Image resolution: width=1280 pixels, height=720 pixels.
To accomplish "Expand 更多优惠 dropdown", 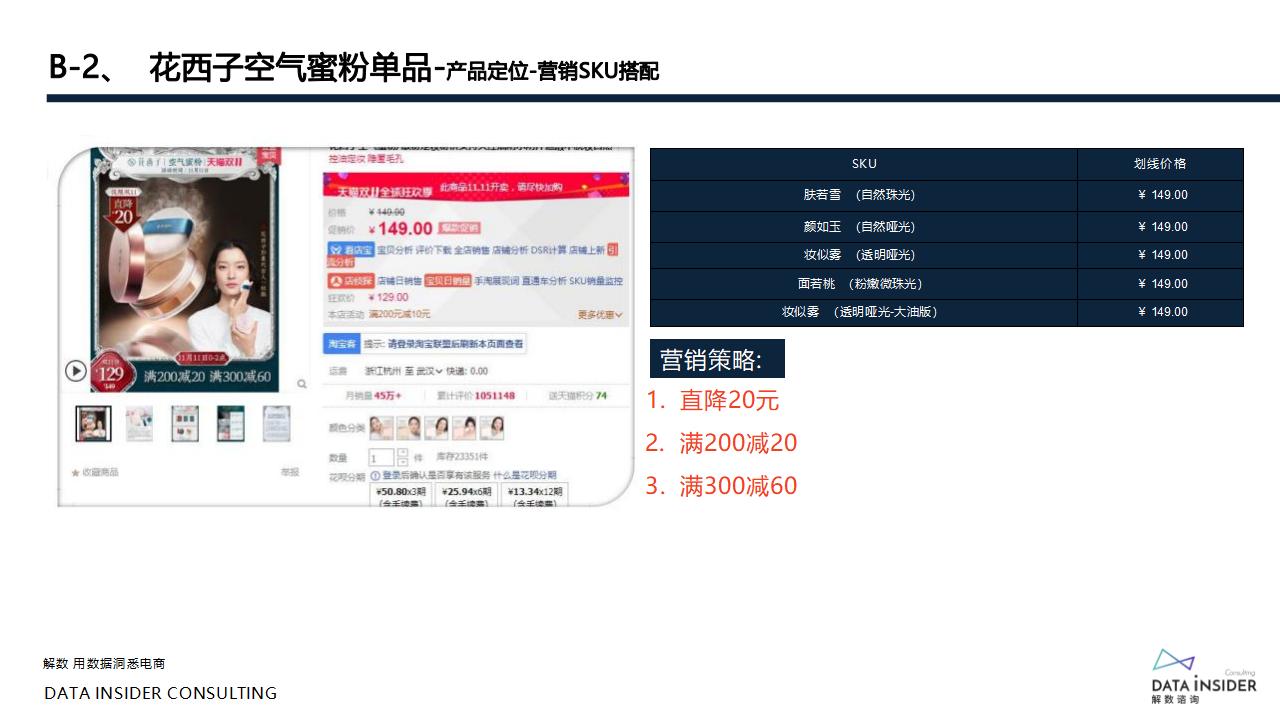I will (x=600, y=315).
